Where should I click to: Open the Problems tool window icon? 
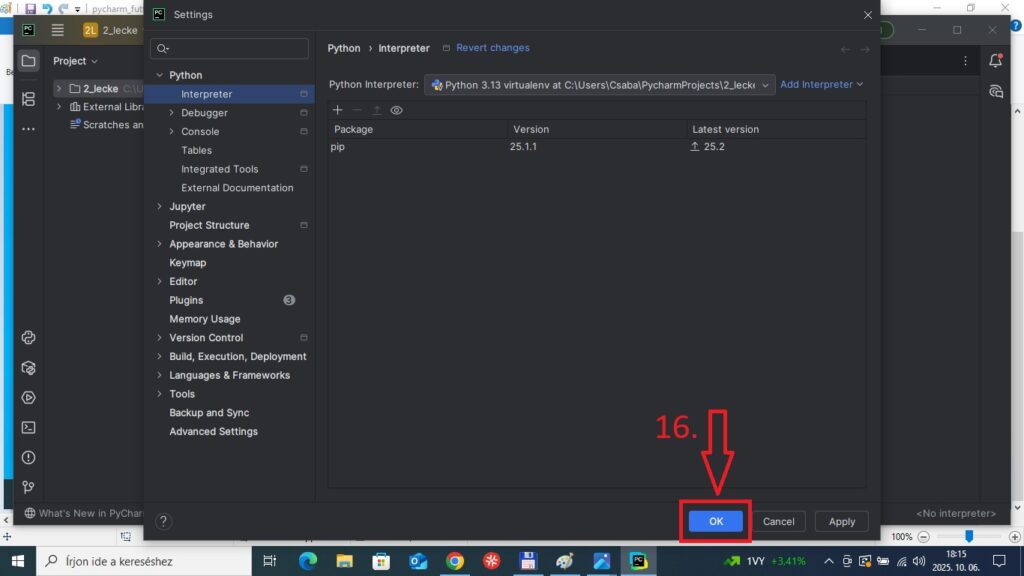29,457
